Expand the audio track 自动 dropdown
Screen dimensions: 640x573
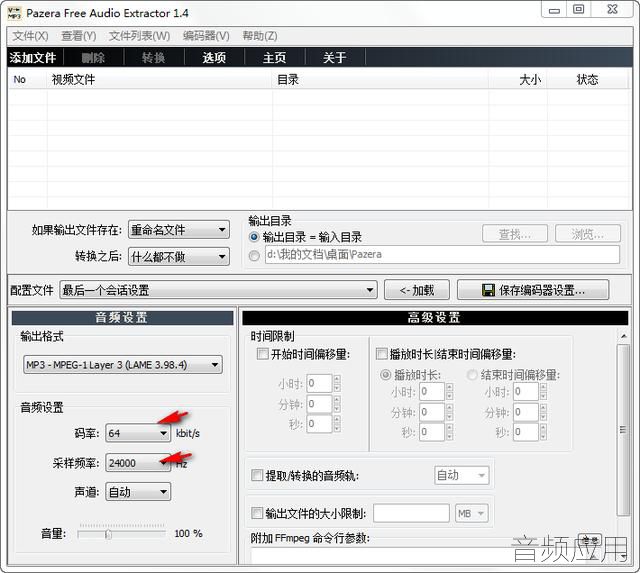tap(462, 475)
